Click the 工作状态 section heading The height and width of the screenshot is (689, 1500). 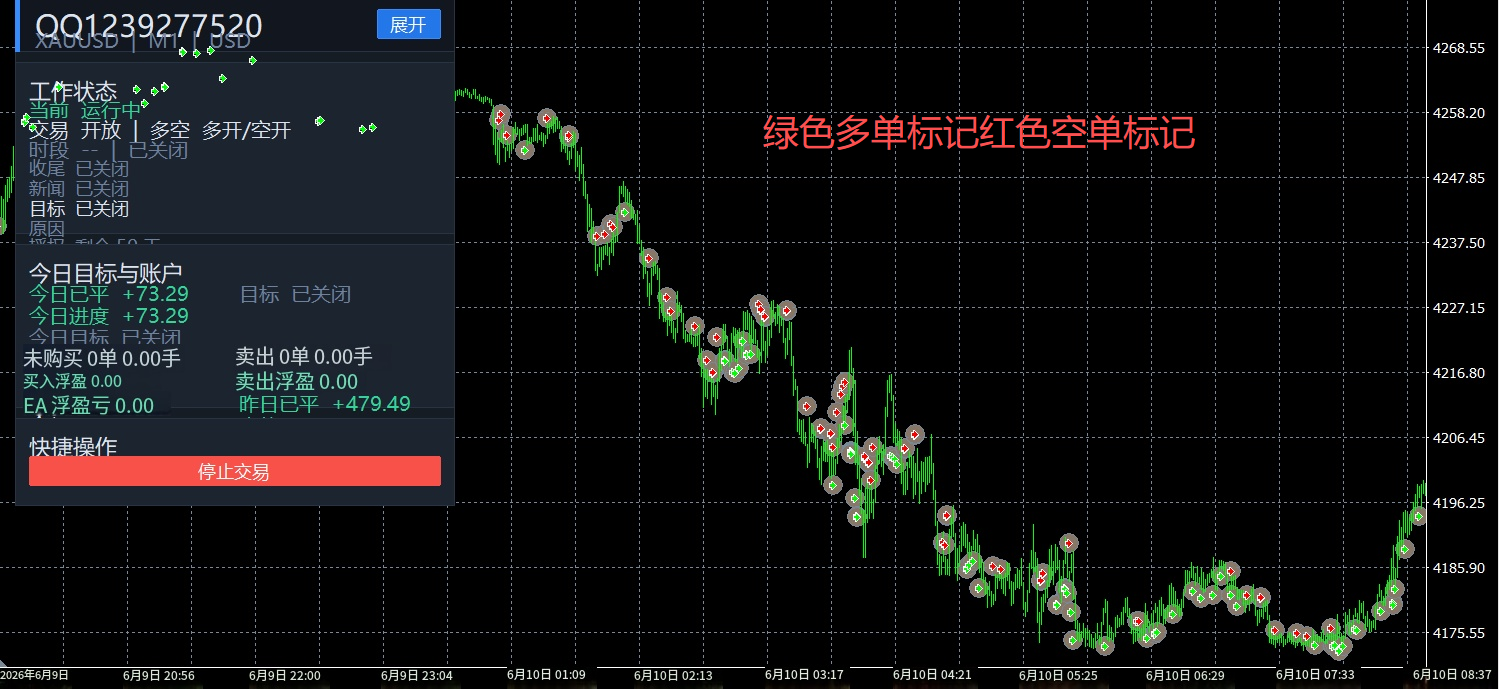[73, 92]
